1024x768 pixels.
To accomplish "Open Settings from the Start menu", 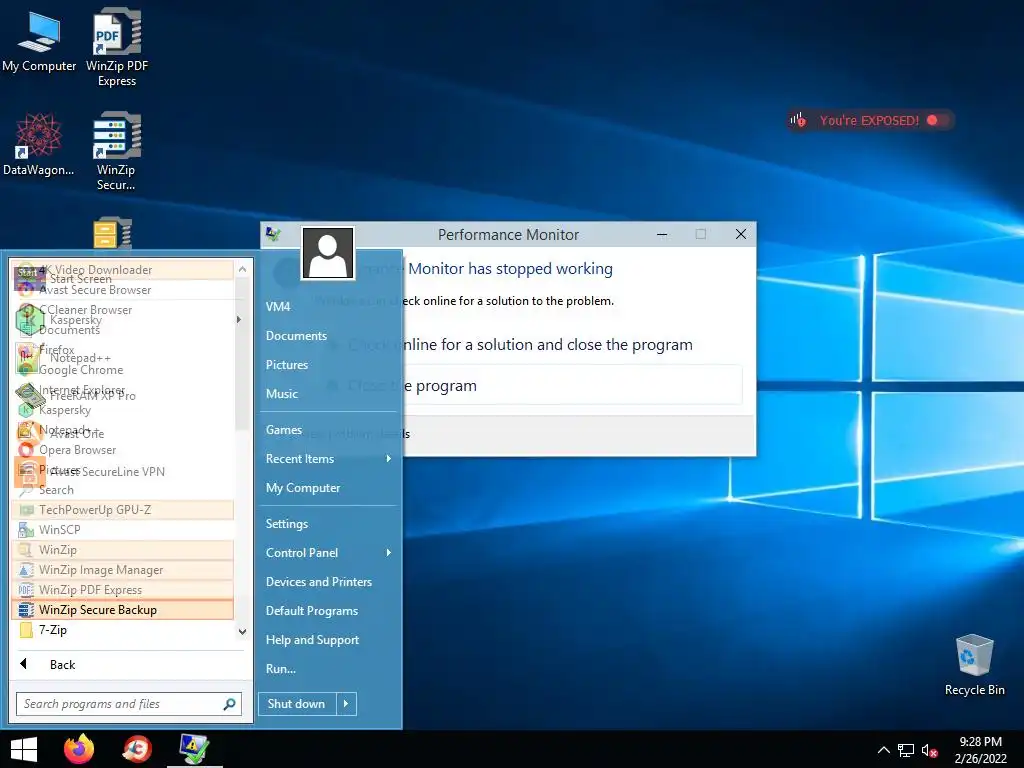I will tap(329, 524).
